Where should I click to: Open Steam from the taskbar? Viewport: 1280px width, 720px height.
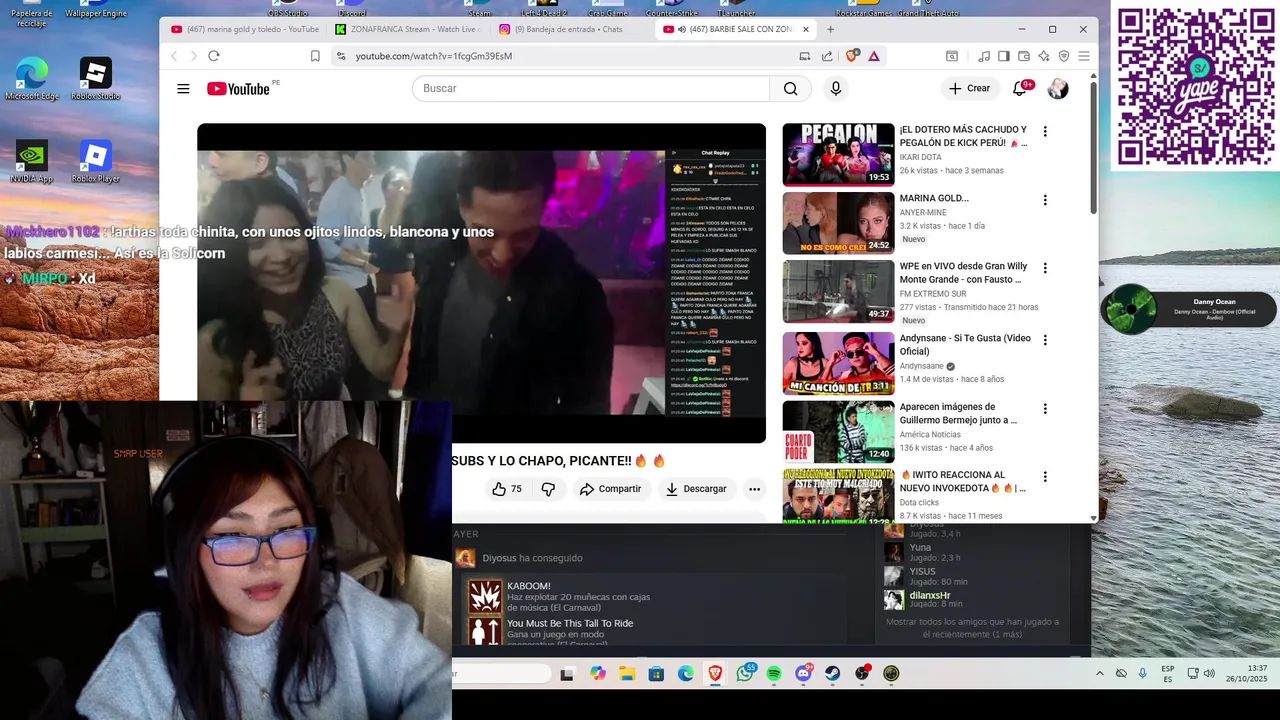pos(832,674)
